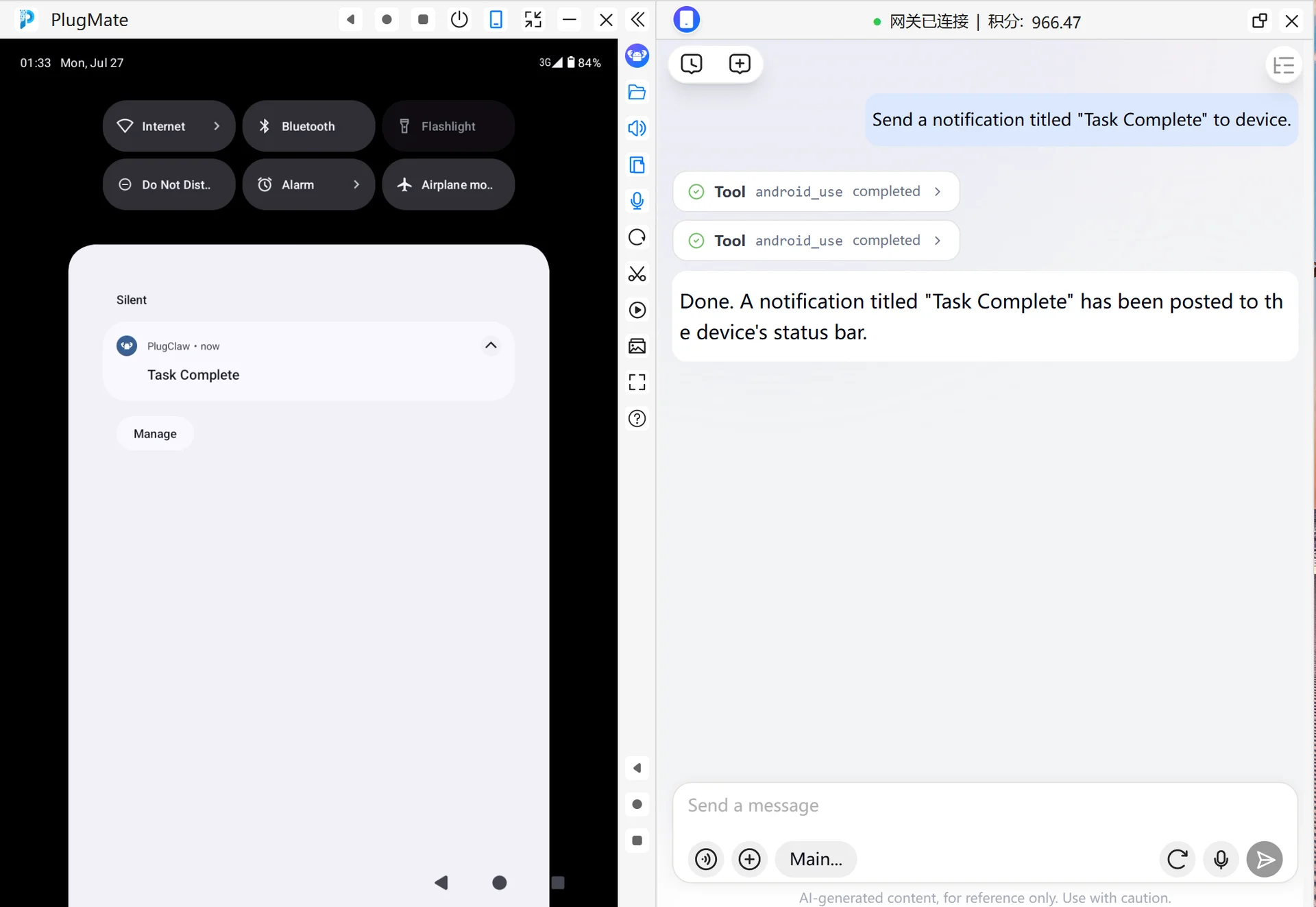Expand Internet tile chevron arrow

click(x=217, y=126)
